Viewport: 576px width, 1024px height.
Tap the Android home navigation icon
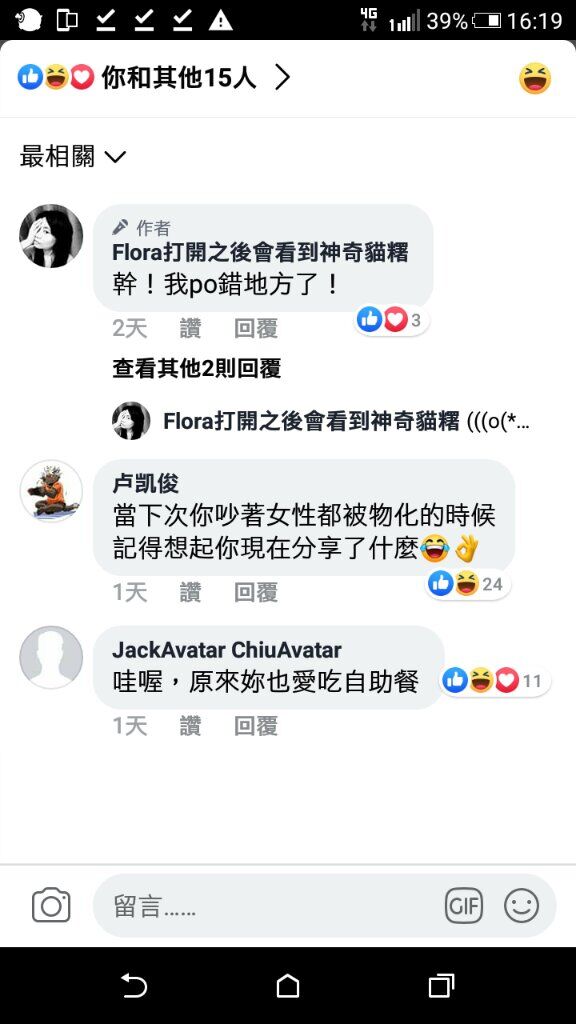tap(288, 985)
